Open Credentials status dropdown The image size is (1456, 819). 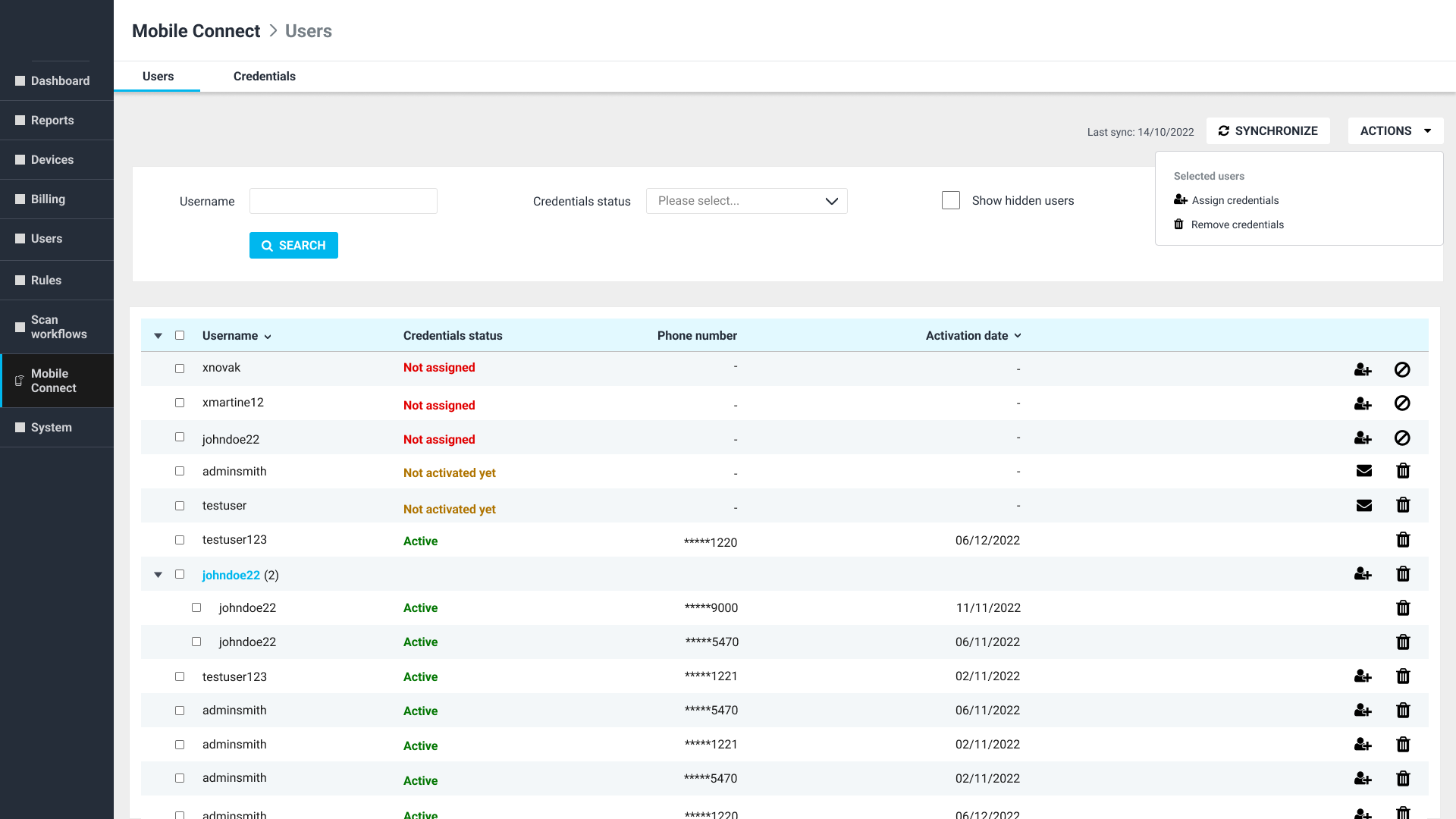click(746, 201)
